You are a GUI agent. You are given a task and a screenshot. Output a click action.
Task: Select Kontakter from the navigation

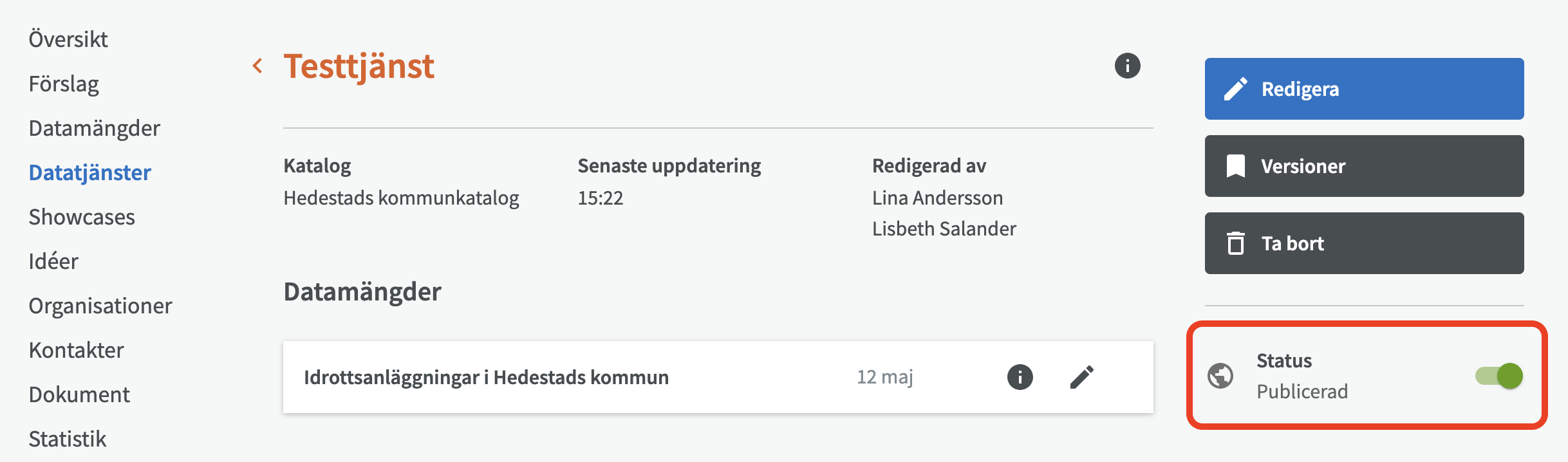pos(76,350)
